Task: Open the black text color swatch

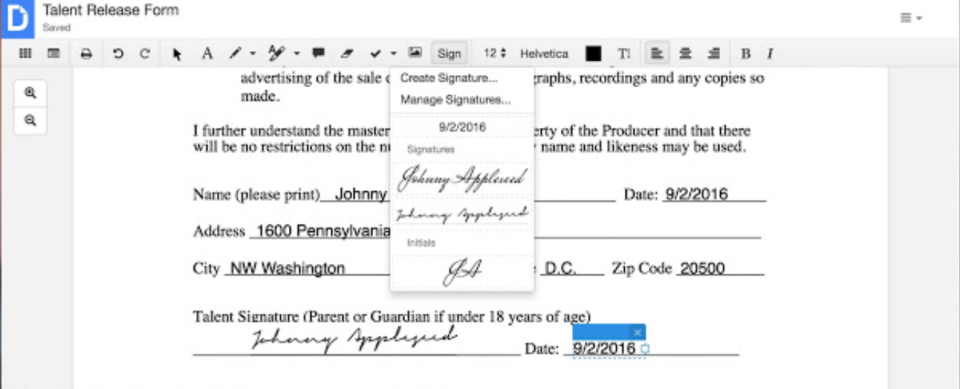Action: [593, 53]
